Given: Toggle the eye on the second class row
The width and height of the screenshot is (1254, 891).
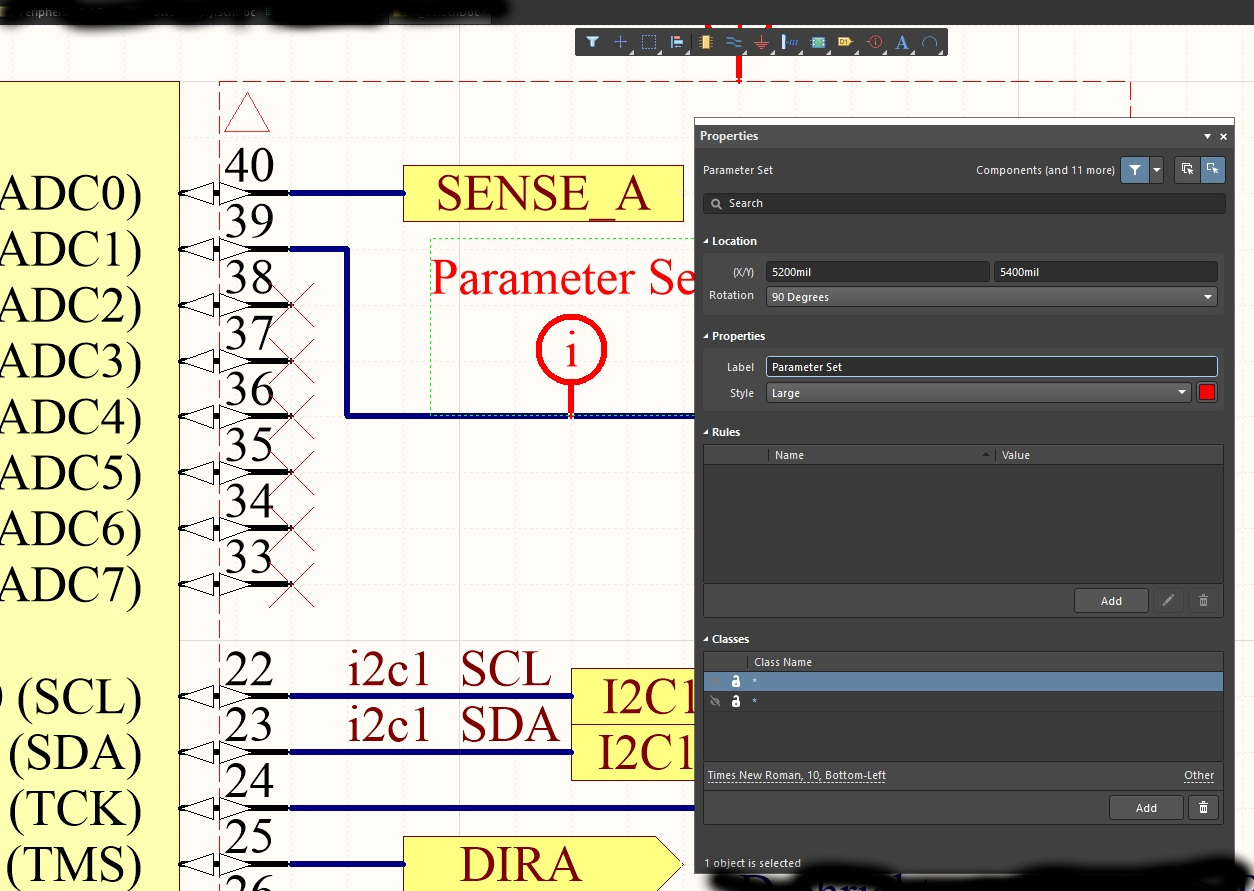Looking at the screenshot, I should 714,702.
